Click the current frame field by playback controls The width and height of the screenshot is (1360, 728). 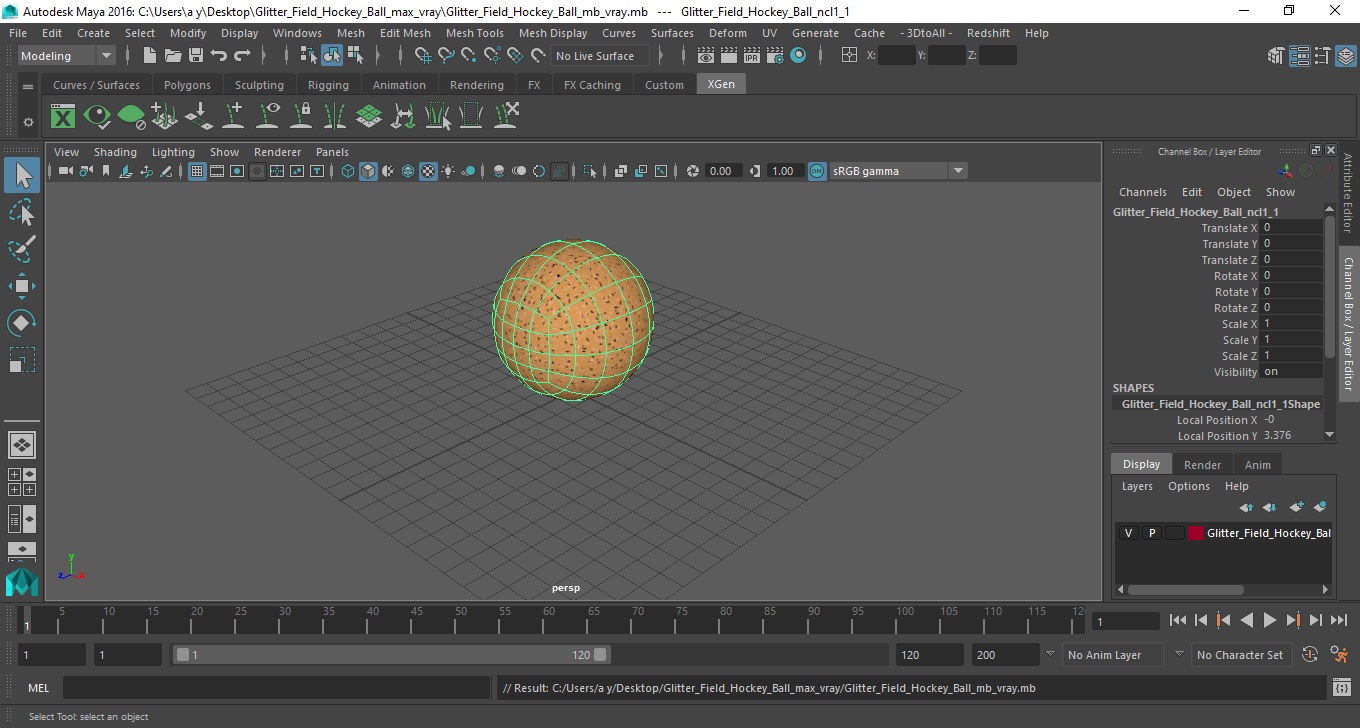click(x=1125, y=621)
